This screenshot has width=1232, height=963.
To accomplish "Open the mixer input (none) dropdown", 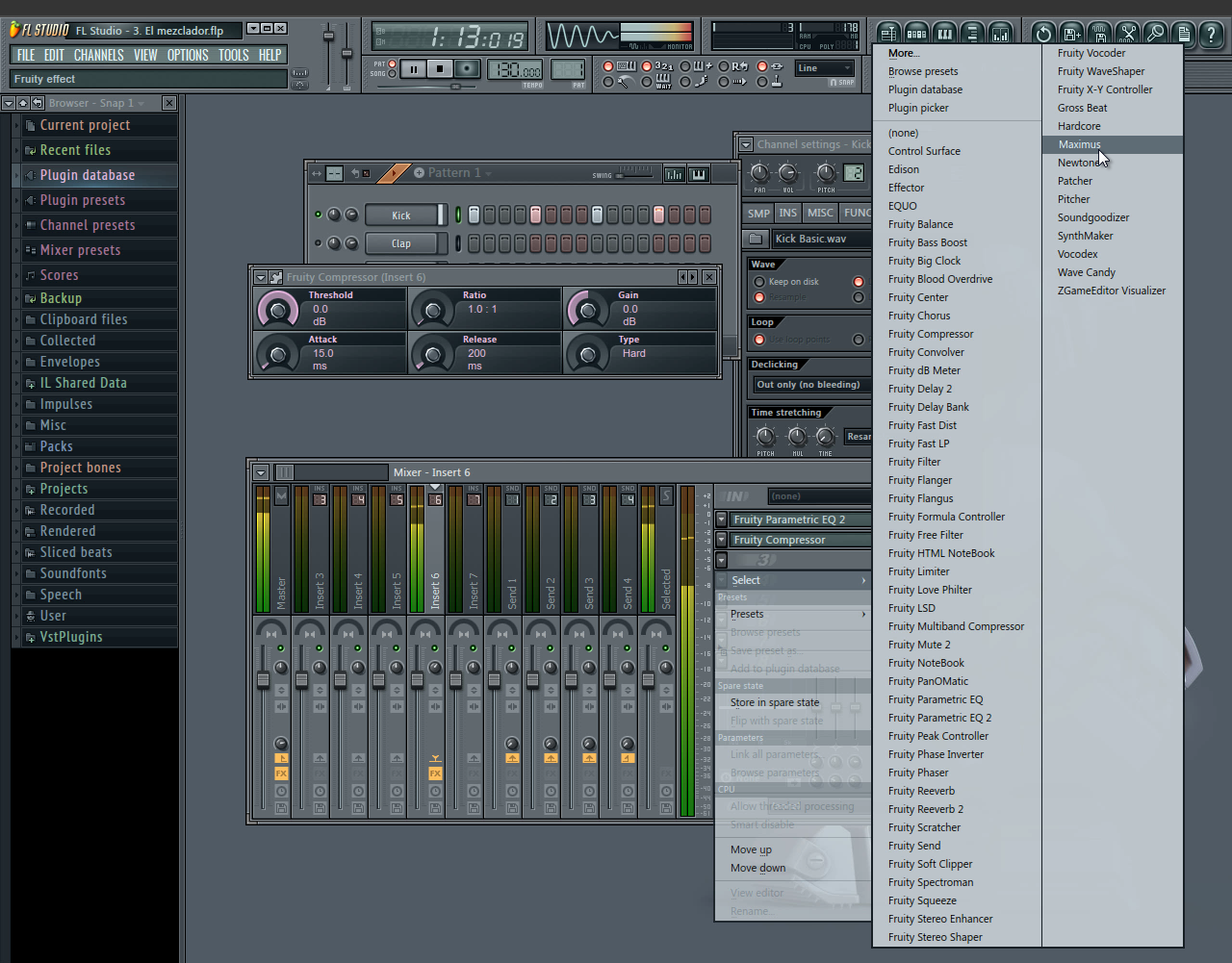I will [820, 496].
